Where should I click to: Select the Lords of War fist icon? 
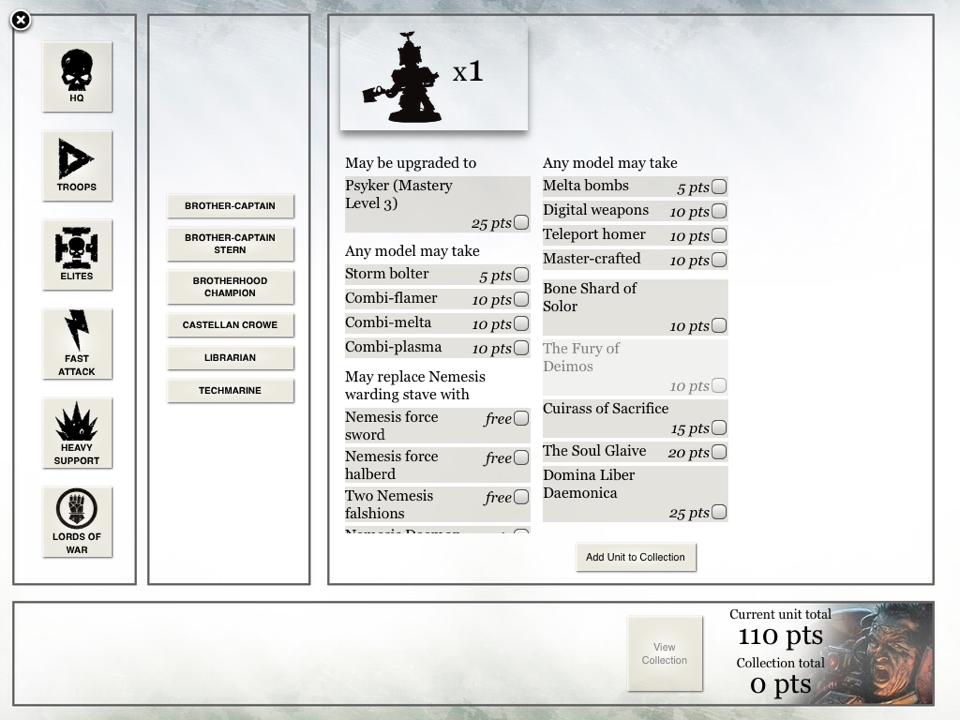tap(77, 522)
